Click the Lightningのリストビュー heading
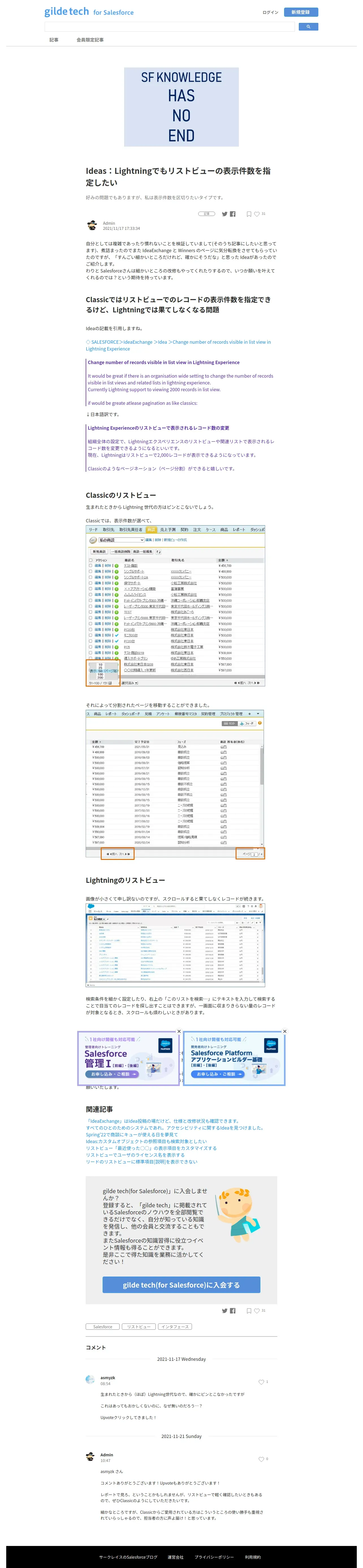363x1568 pixels. (126, 880)
